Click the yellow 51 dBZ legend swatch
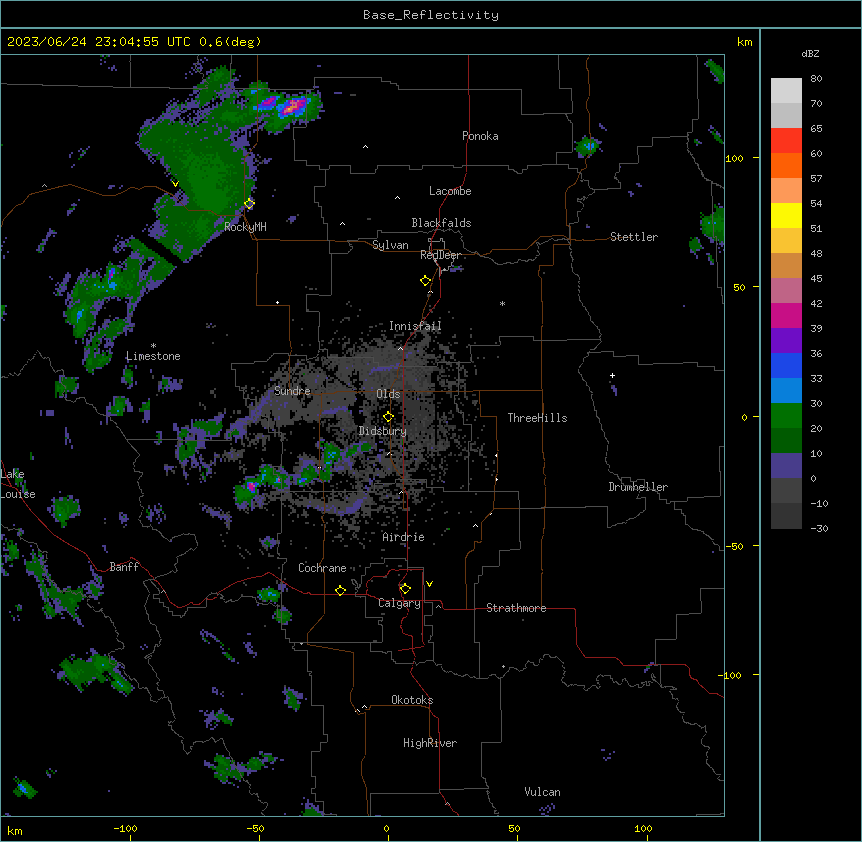 786,215
